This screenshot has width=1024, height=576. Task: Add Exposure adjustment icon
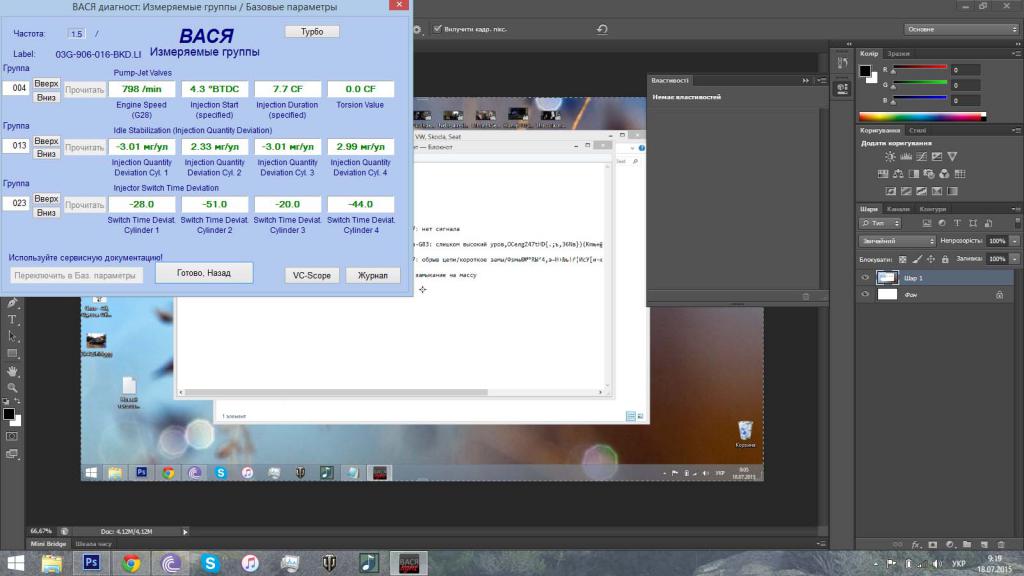pyautogui.click(x=936, y=157)
